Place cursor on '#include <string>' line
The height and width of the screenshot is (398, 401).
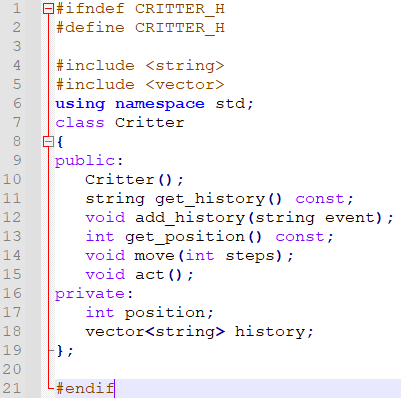tap(140, 66)
